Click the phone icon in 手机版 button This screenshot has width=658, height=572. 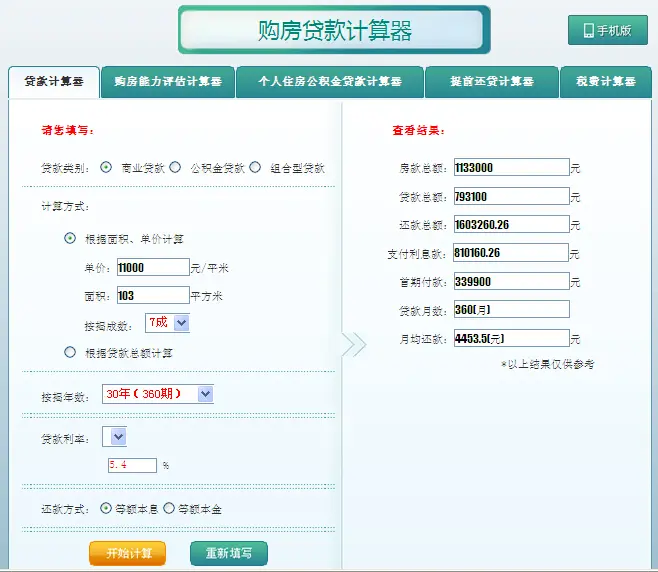pos(588,31)
